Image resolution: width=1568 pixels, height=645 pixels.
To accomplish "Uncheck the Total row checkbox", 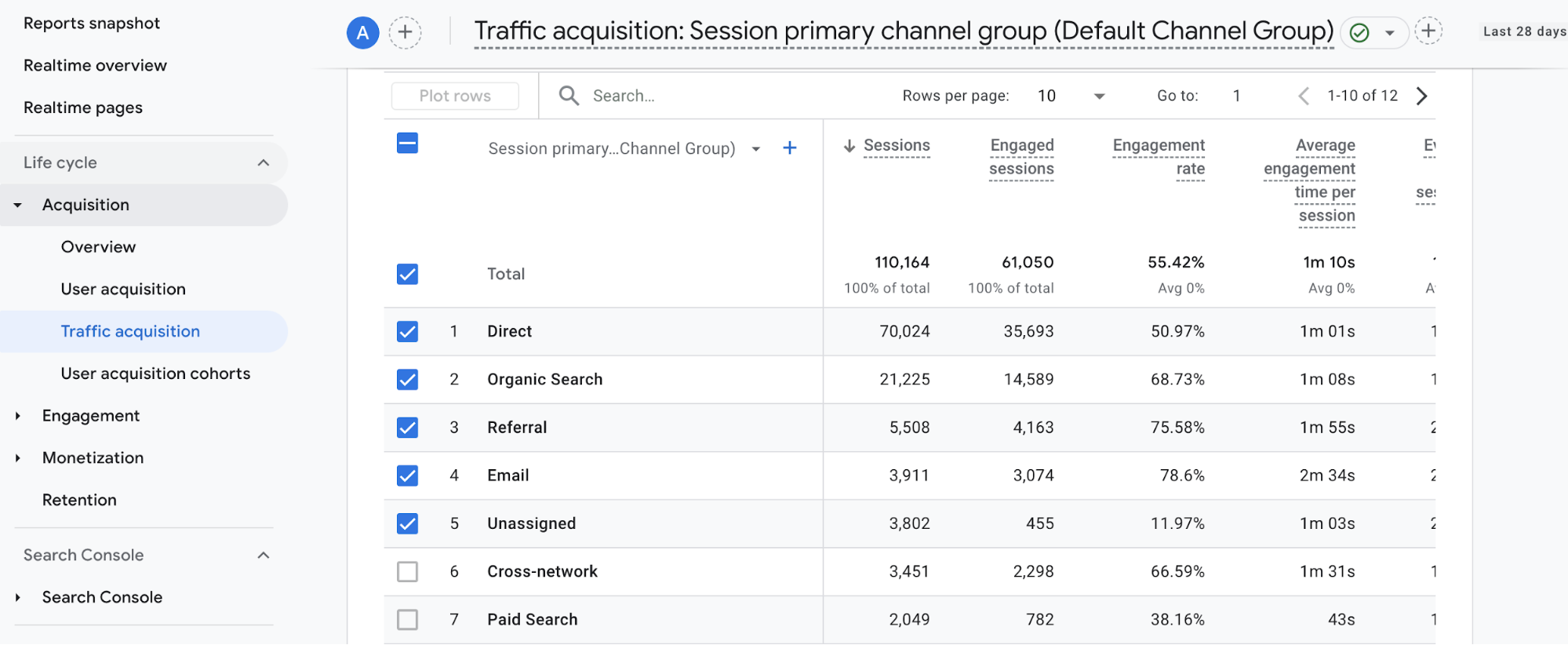I will (x=407, y=274).
